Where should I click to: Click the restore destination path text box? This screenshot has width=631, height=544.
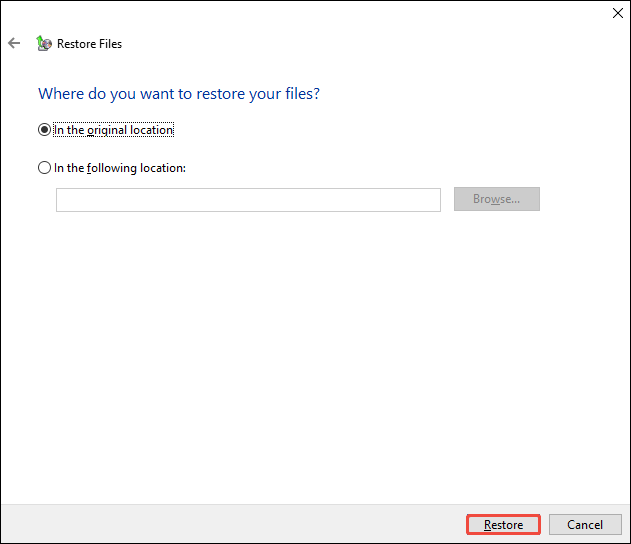tap(248, 200)
